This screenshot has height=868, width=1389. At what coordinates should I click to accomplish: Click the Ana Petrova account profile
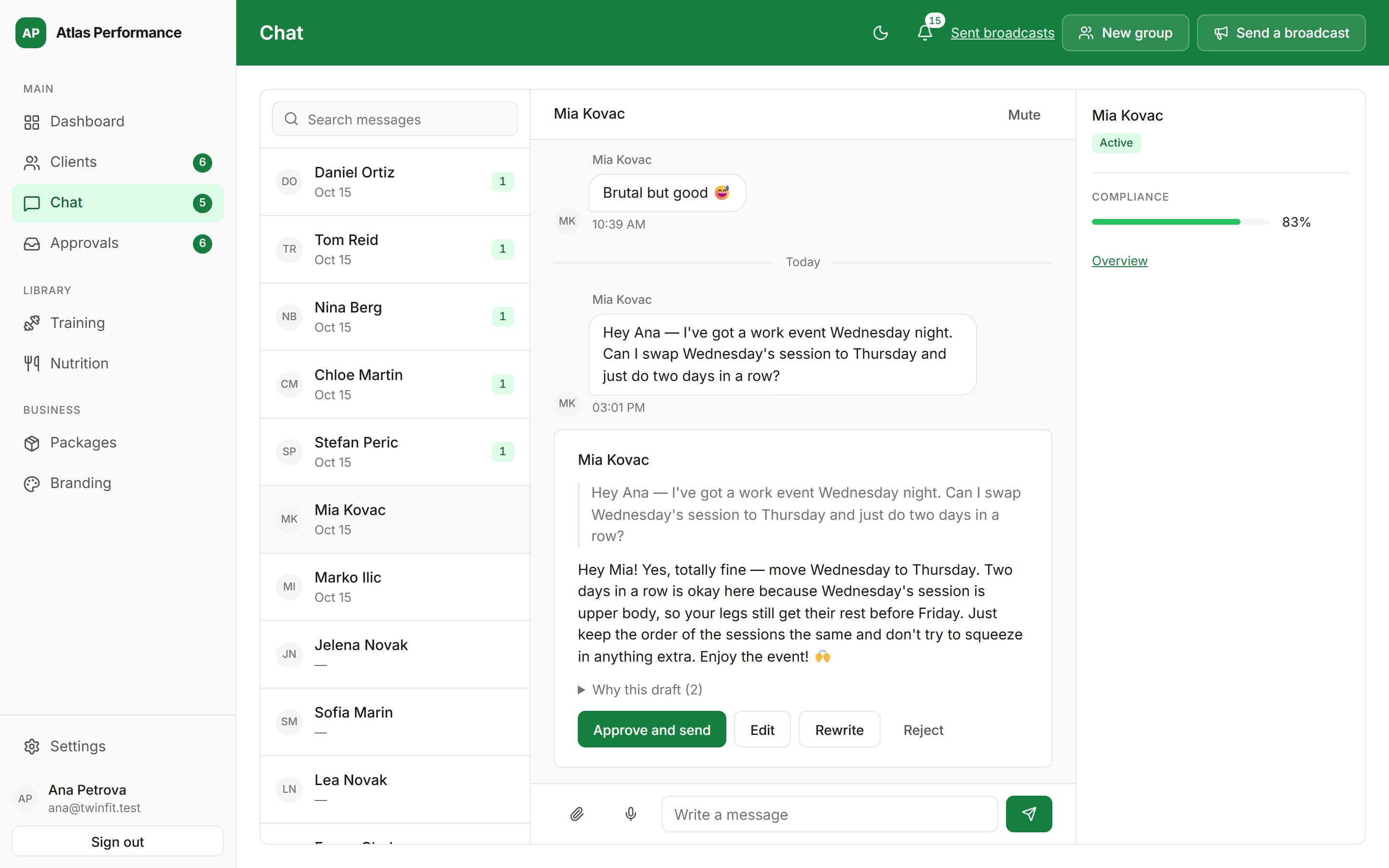(x=117, y=798)
